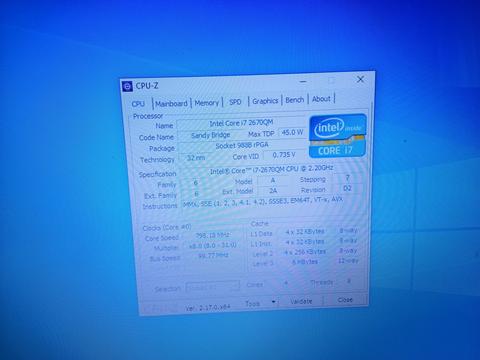
Task: Click the Stepping value 7
Action: (348, 178)
